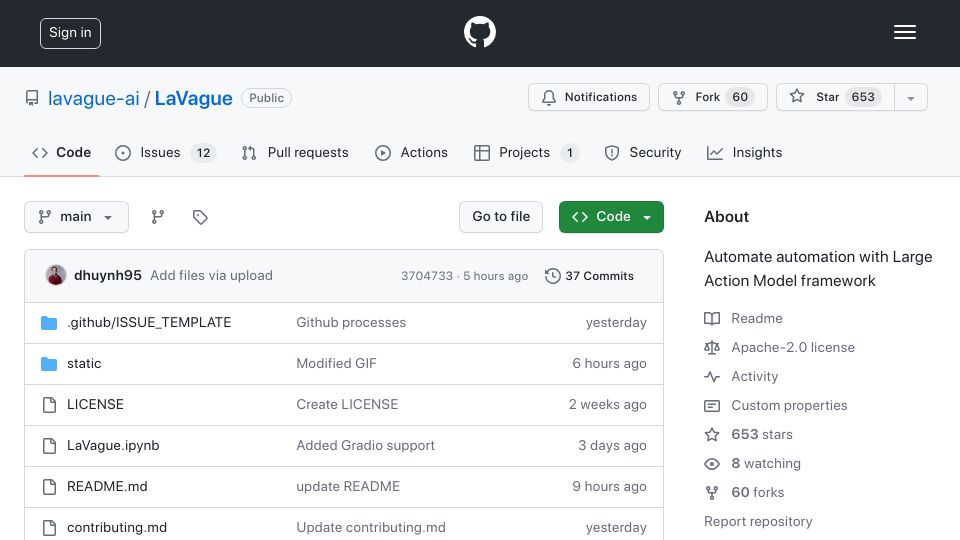The width and height of the screenshot is (960, 540).
Task: Open the Security tab
Action: 643,152
